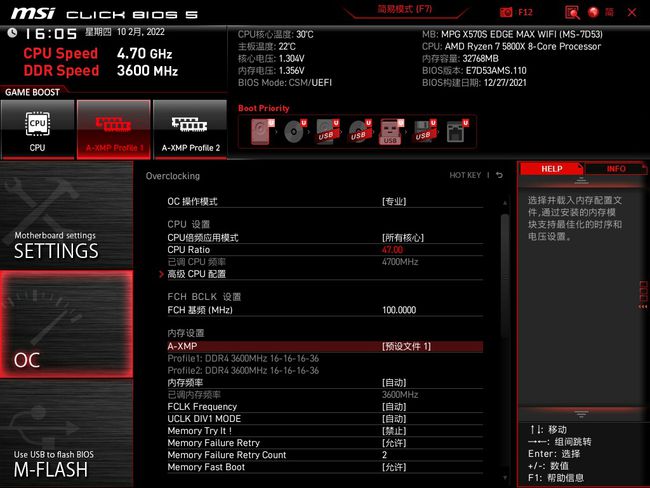The width and height of the screenshot is (650, 488).
Task: Click the Overclocking page title
Action: pos(172,176)
